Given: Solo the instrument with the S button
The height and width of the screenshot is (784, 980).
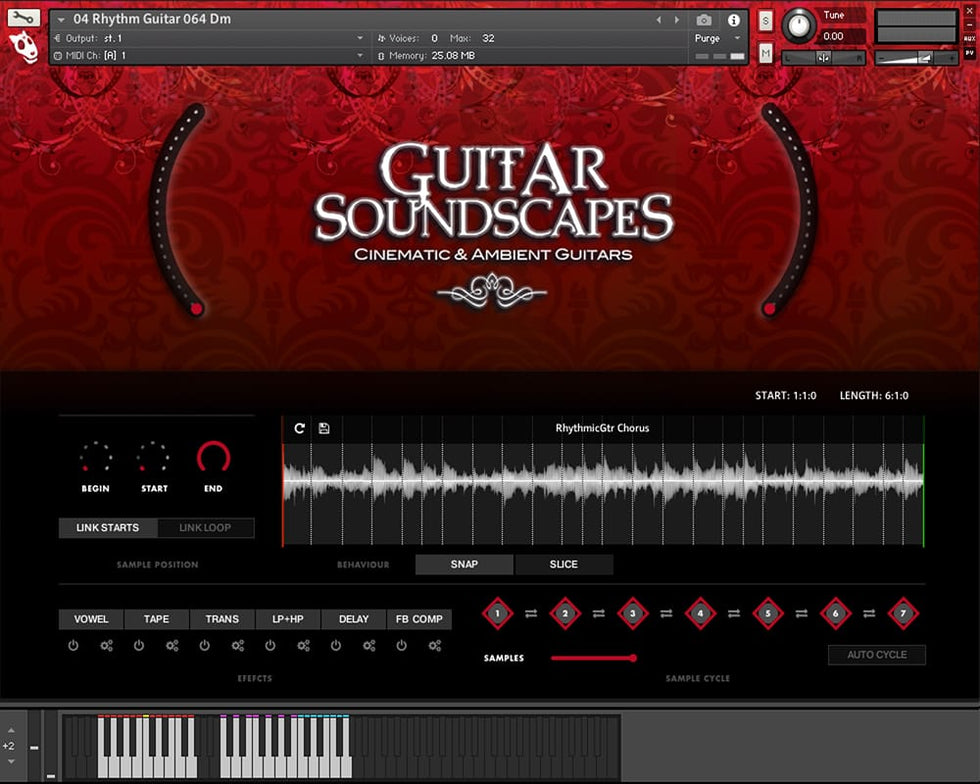Looking at the screenshot, I should (x=766, y=21).
